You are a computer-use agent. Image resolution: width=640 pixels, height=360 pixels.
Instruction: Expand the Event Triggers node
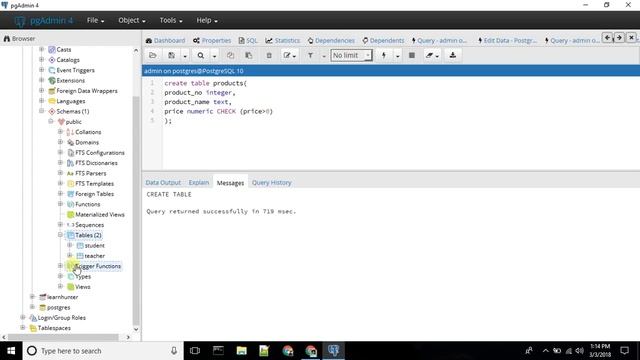pos(41,70)
